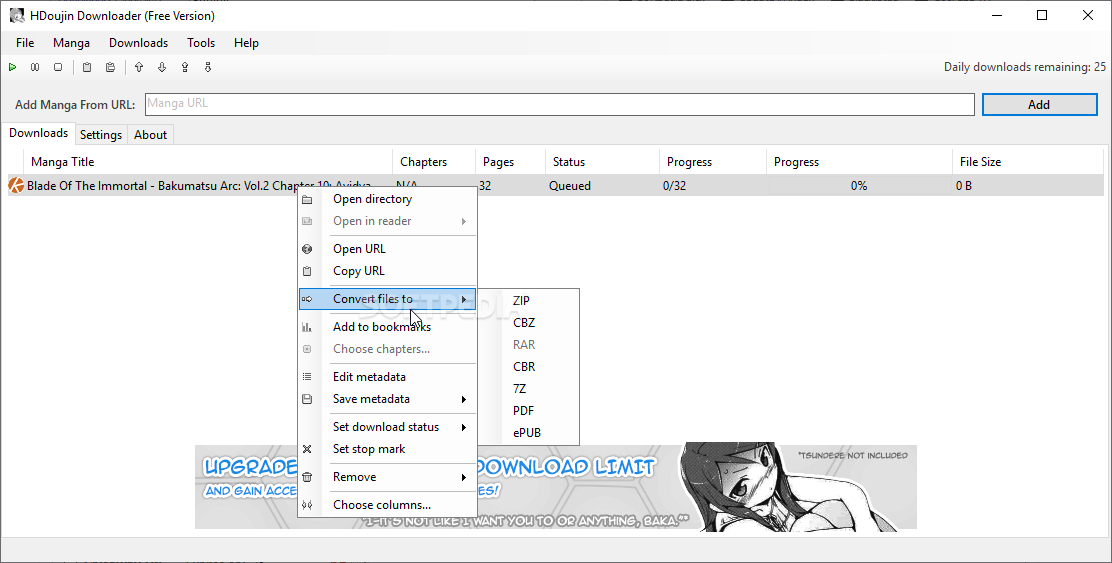Expand the Save metadata submenu arrow

pos(464,399)
